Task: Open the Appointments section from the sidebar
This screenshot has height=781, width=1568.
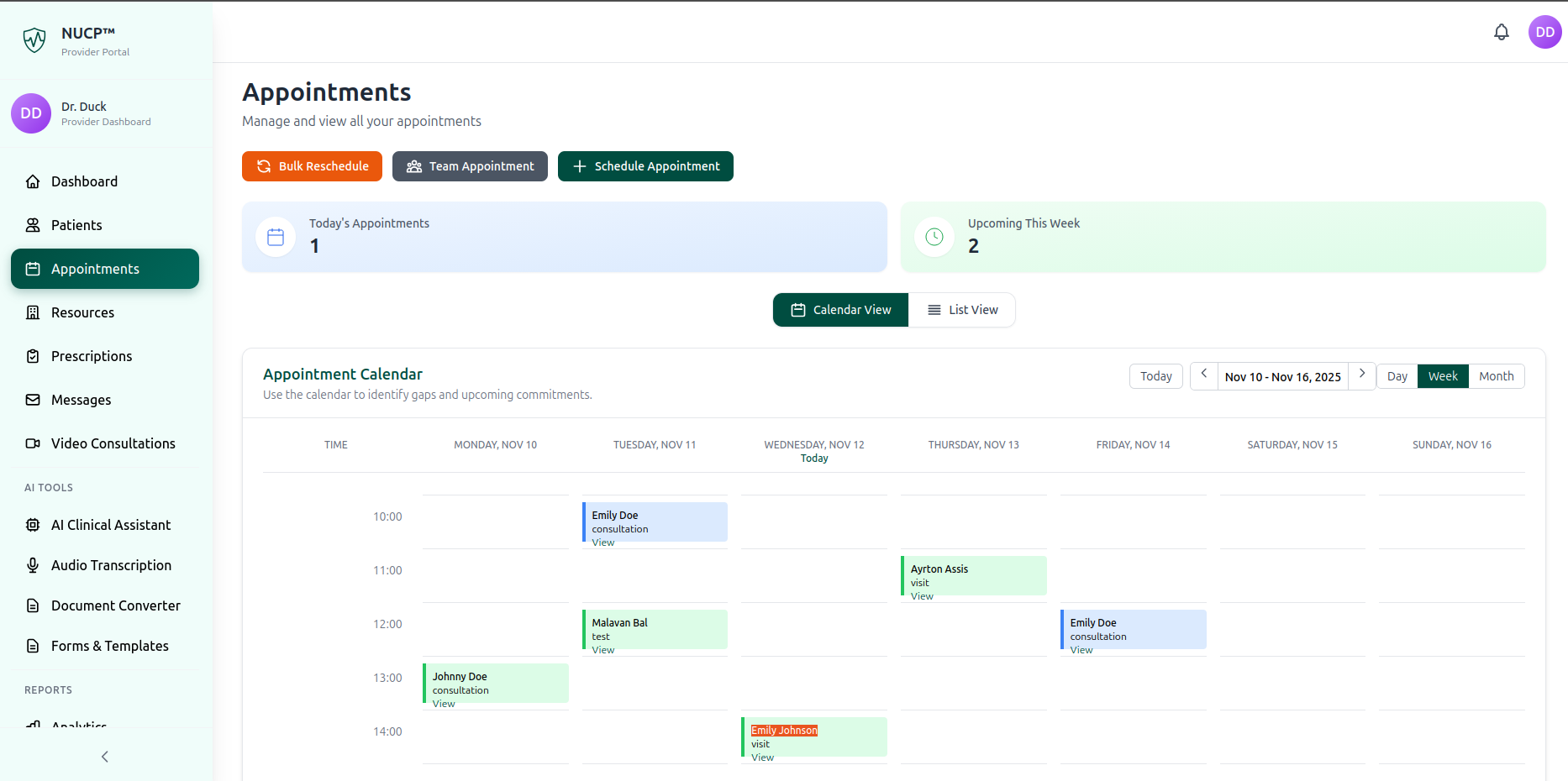Action: click(94, 269)
